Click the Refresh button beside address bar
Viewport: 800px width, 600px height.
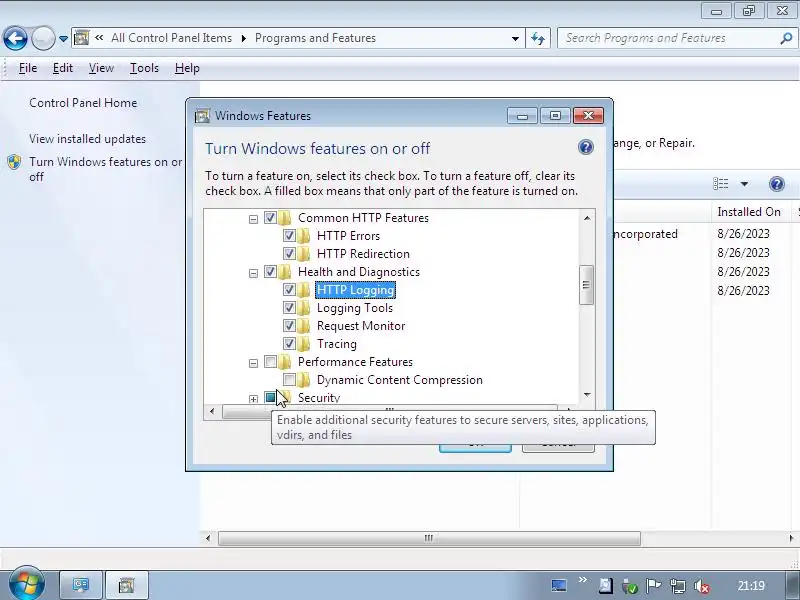pyautogui.click(x=538, y=38)
